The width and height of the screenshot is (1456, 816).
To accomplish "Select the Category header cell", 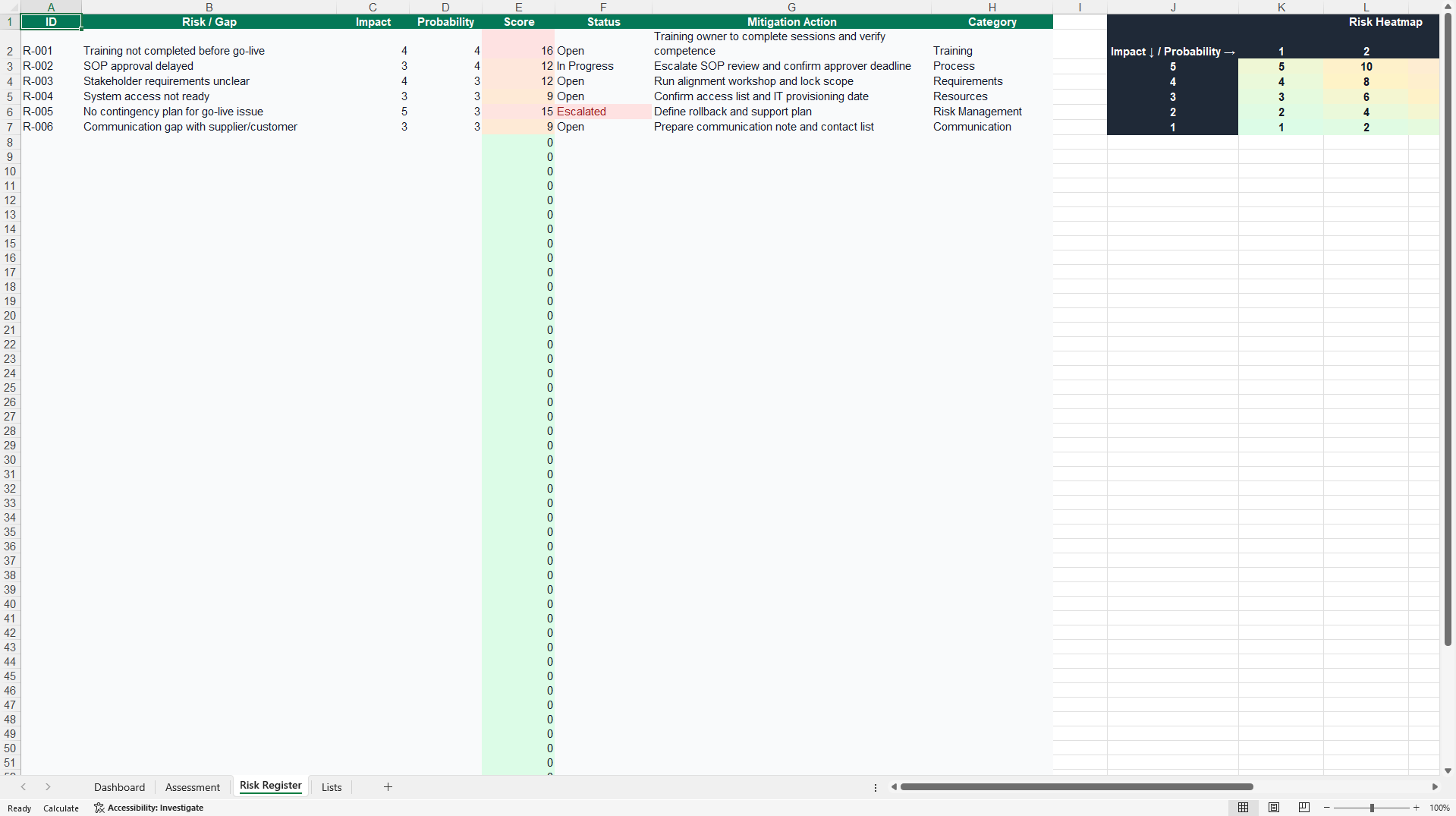I will (x=992, y=22).
